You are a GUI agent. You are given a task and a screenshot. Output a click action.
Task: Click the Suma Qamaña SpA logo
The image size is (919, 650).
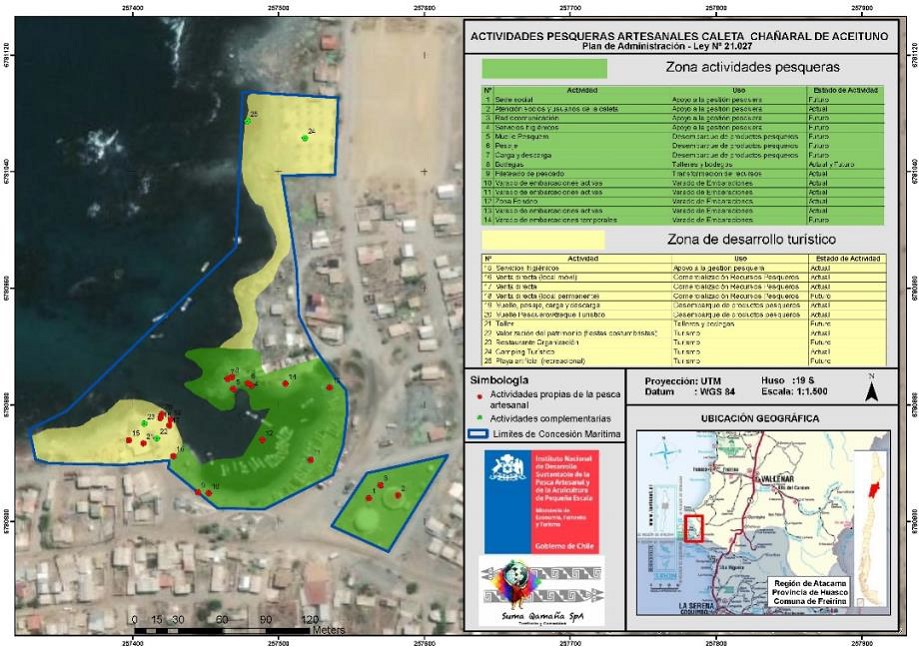(542, 590)
